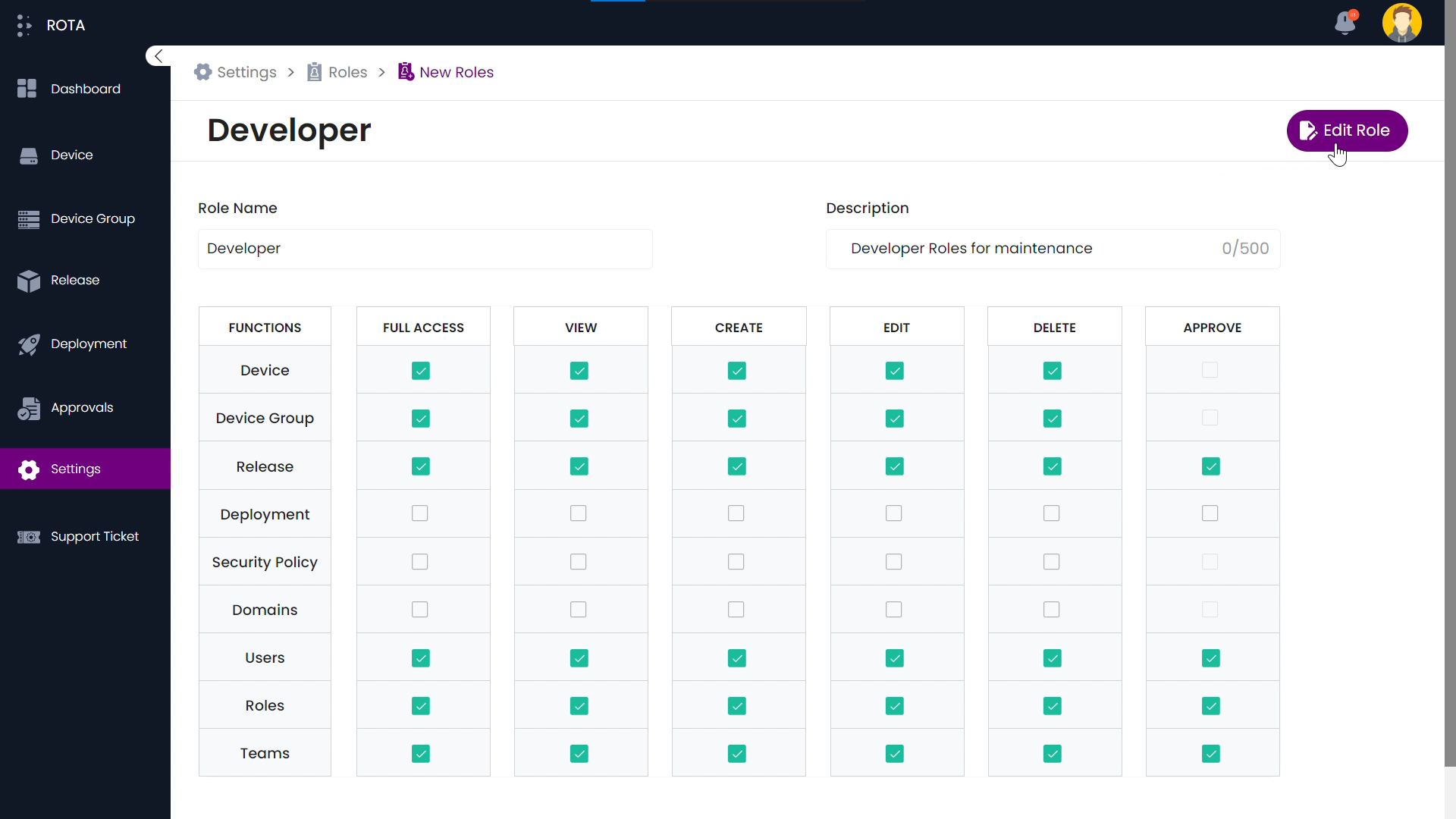The height and width of the screenshot is (819, 1456).
Task: Click the Role Name input field
Action: pos(425,249)
